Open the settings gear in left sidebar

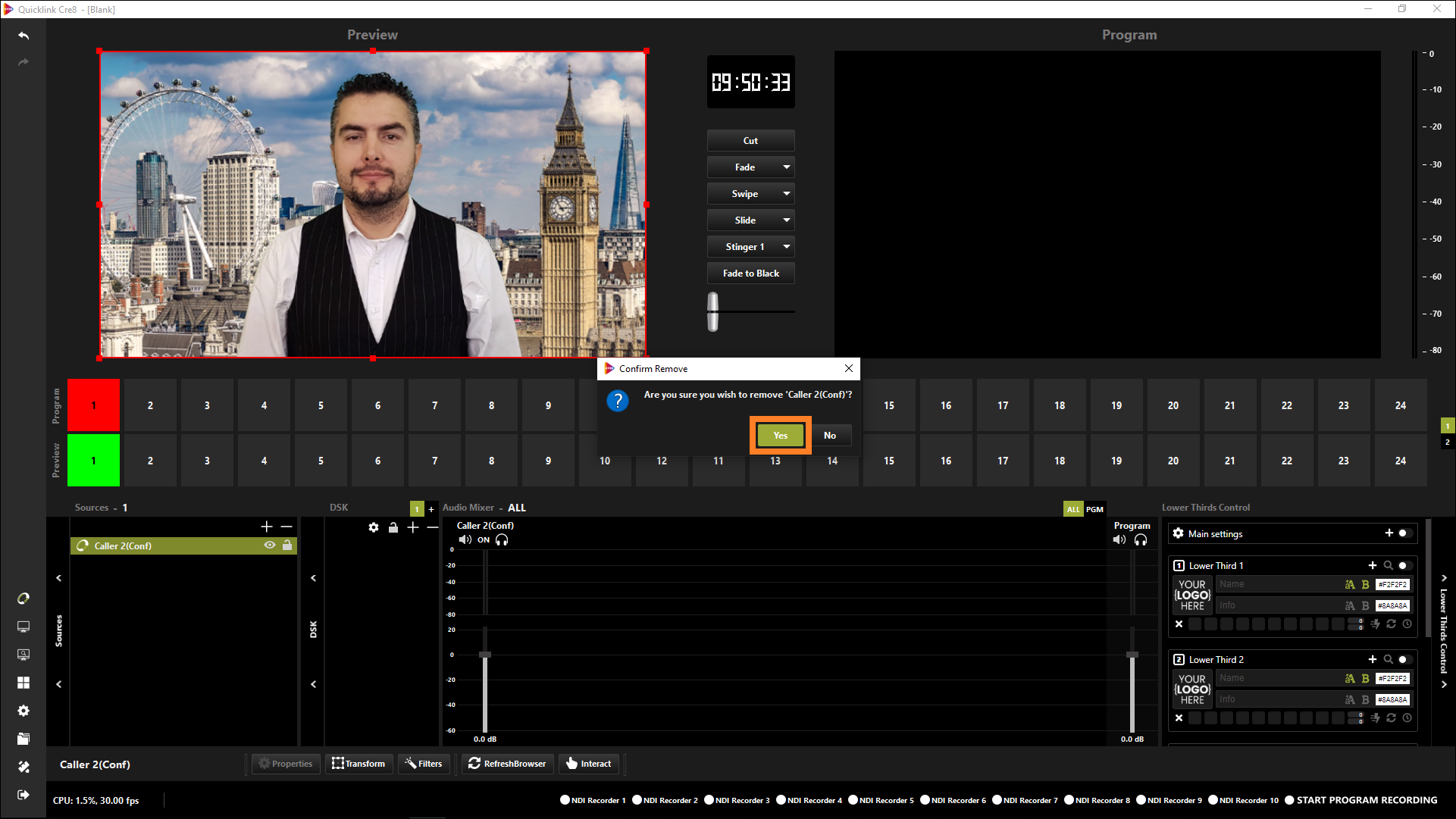(x=23, y=711)
